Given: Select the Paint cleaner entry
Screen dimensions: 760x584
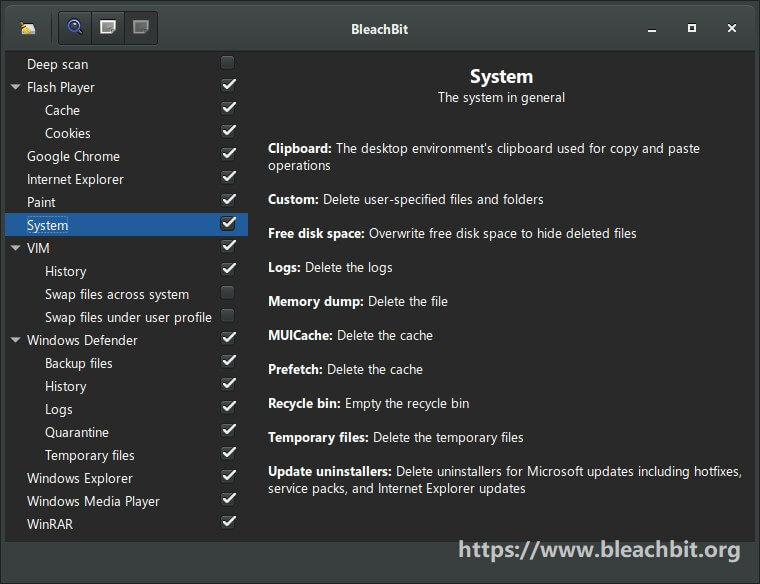Looking at the screenshot, I should point(41,203).
